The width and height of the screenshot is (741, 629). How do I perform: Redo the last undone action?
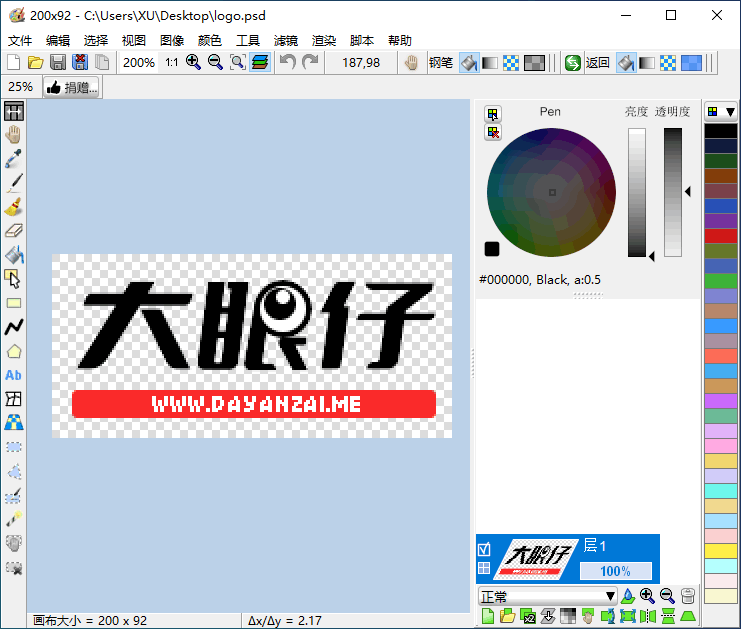310,62
